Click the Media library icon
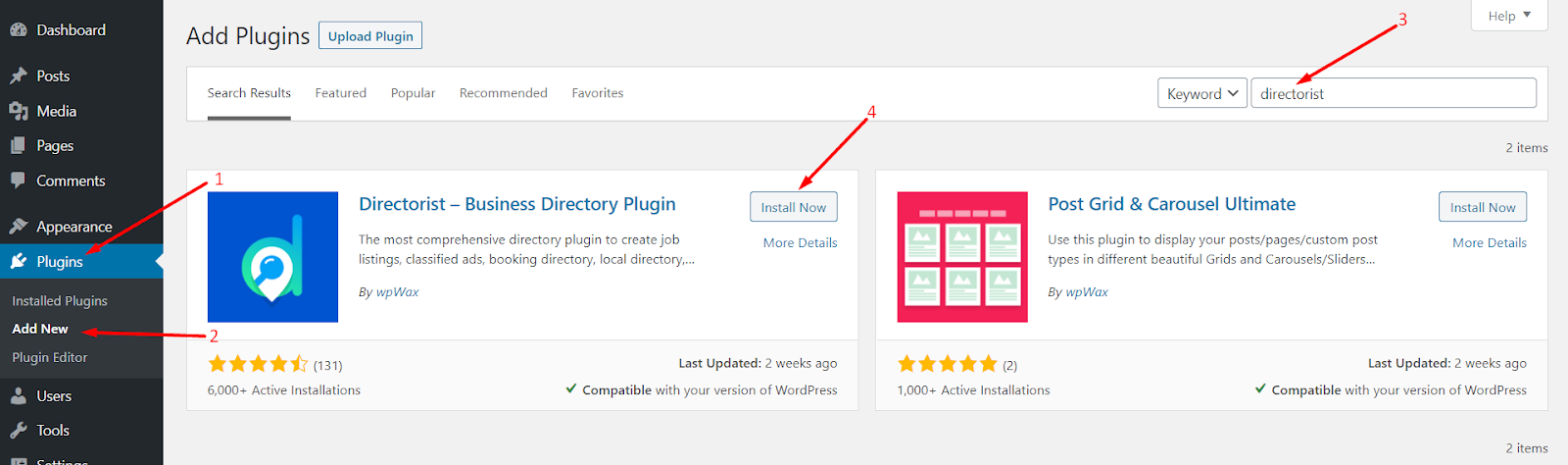The height and width of the screenshot is (465, 1568). click(x=19, y=111)
